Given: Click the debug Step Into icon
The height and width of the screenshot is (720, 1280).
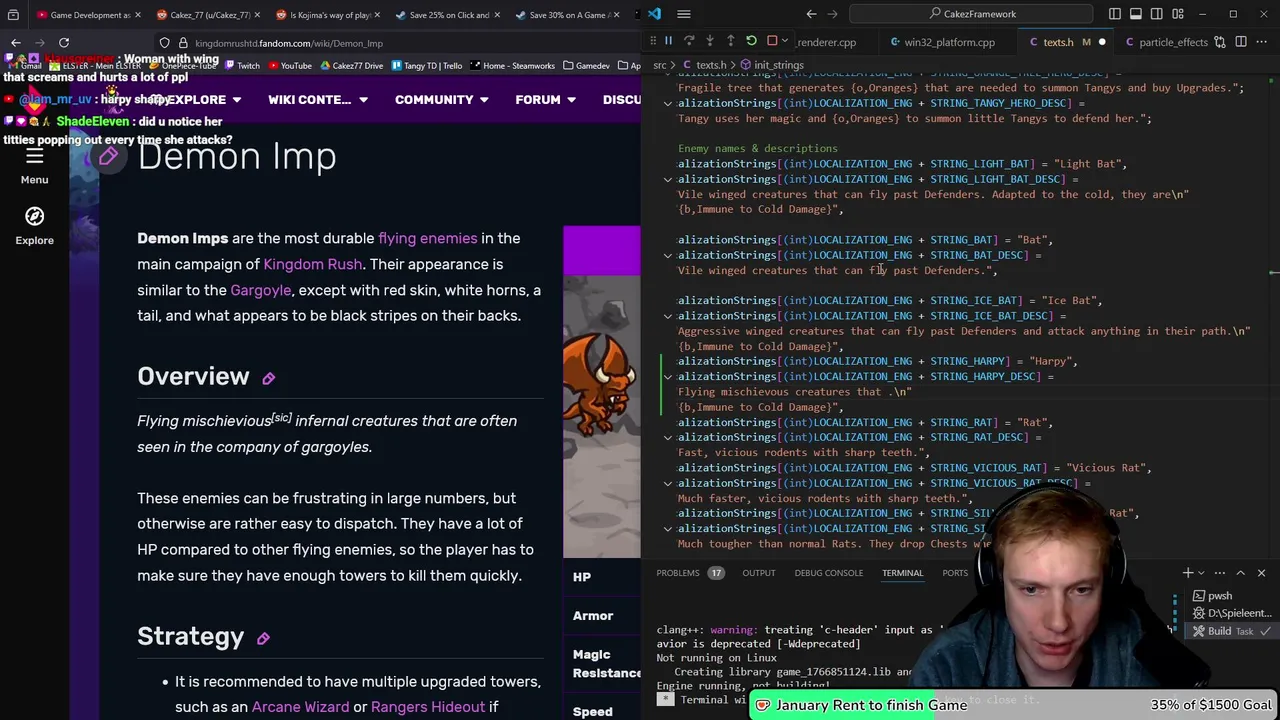Looking at the screenshot, I should click(710, 41).
